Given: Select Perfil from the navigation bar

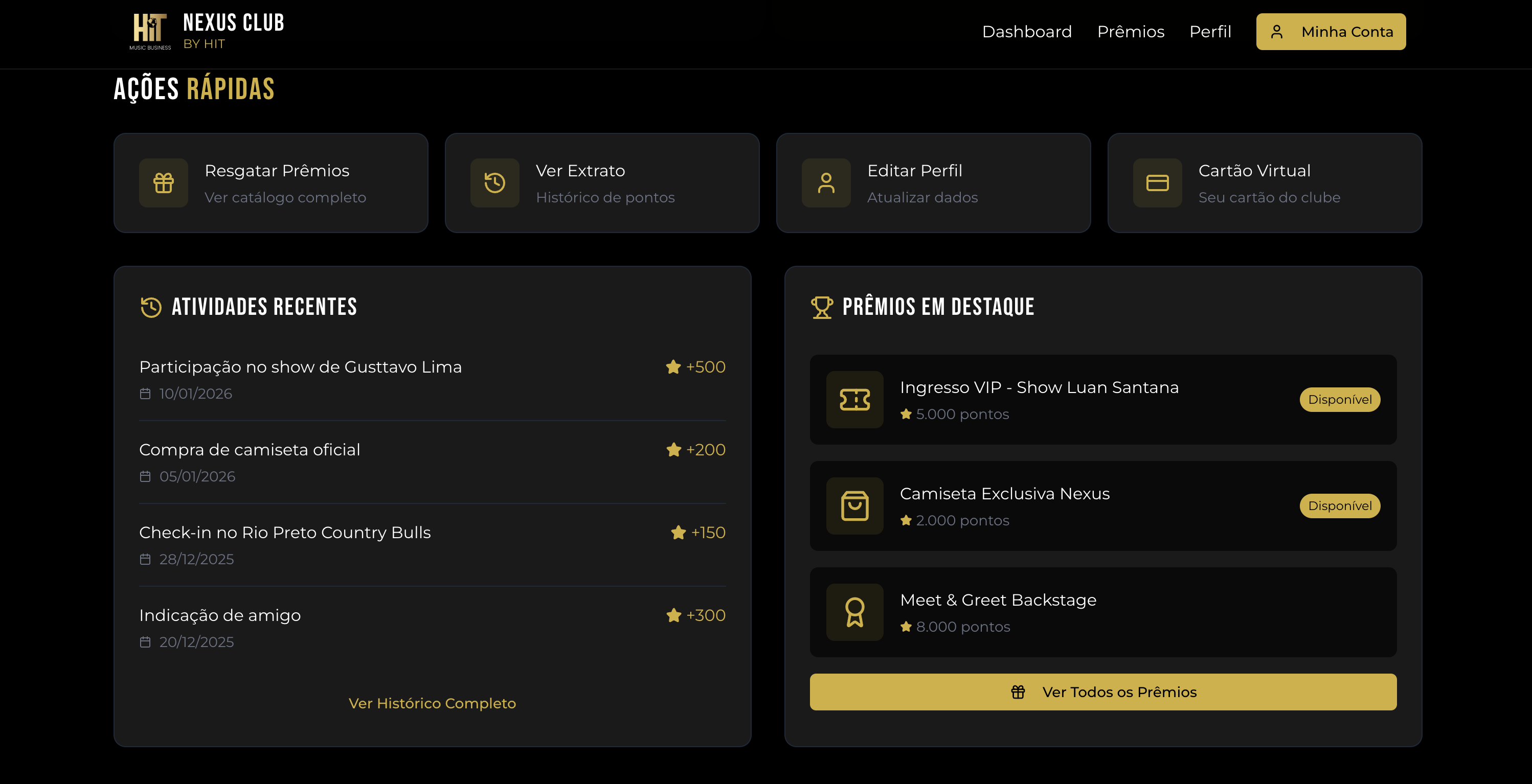Looking at the screenshot, I should [1210, 32].
